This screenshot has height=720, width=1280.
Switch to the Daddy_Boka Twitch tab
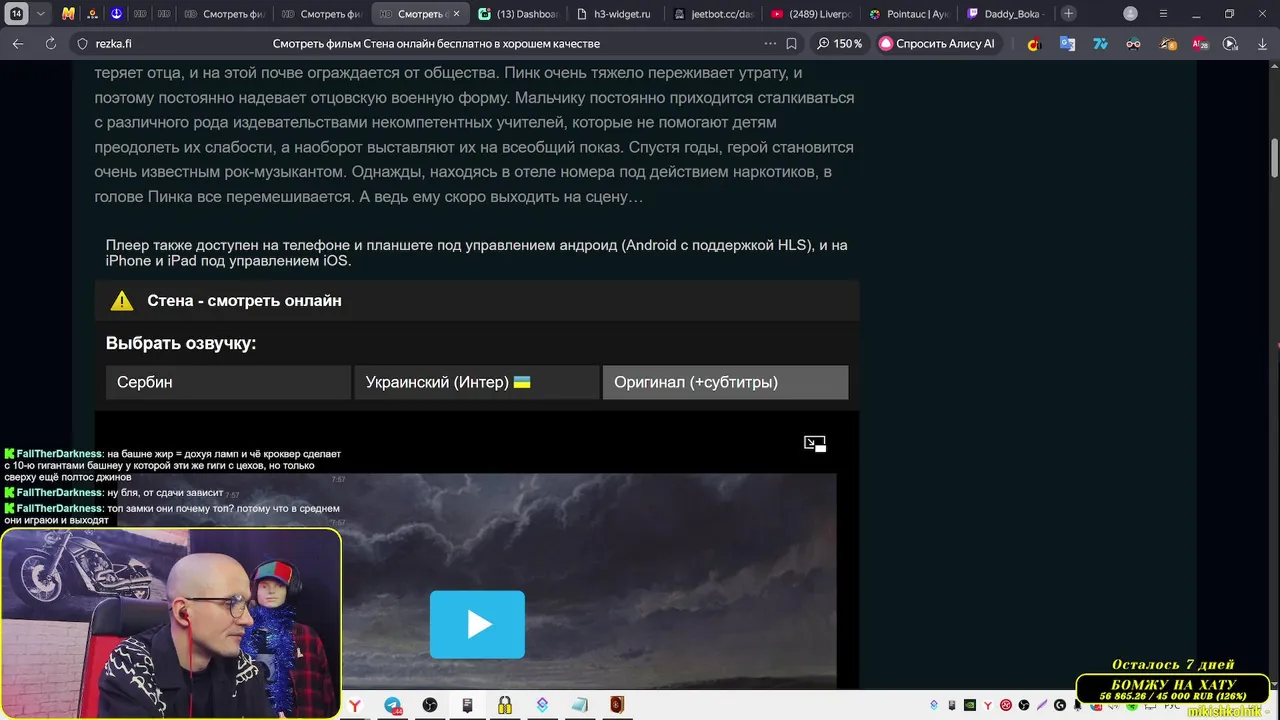click(1005, 14)
